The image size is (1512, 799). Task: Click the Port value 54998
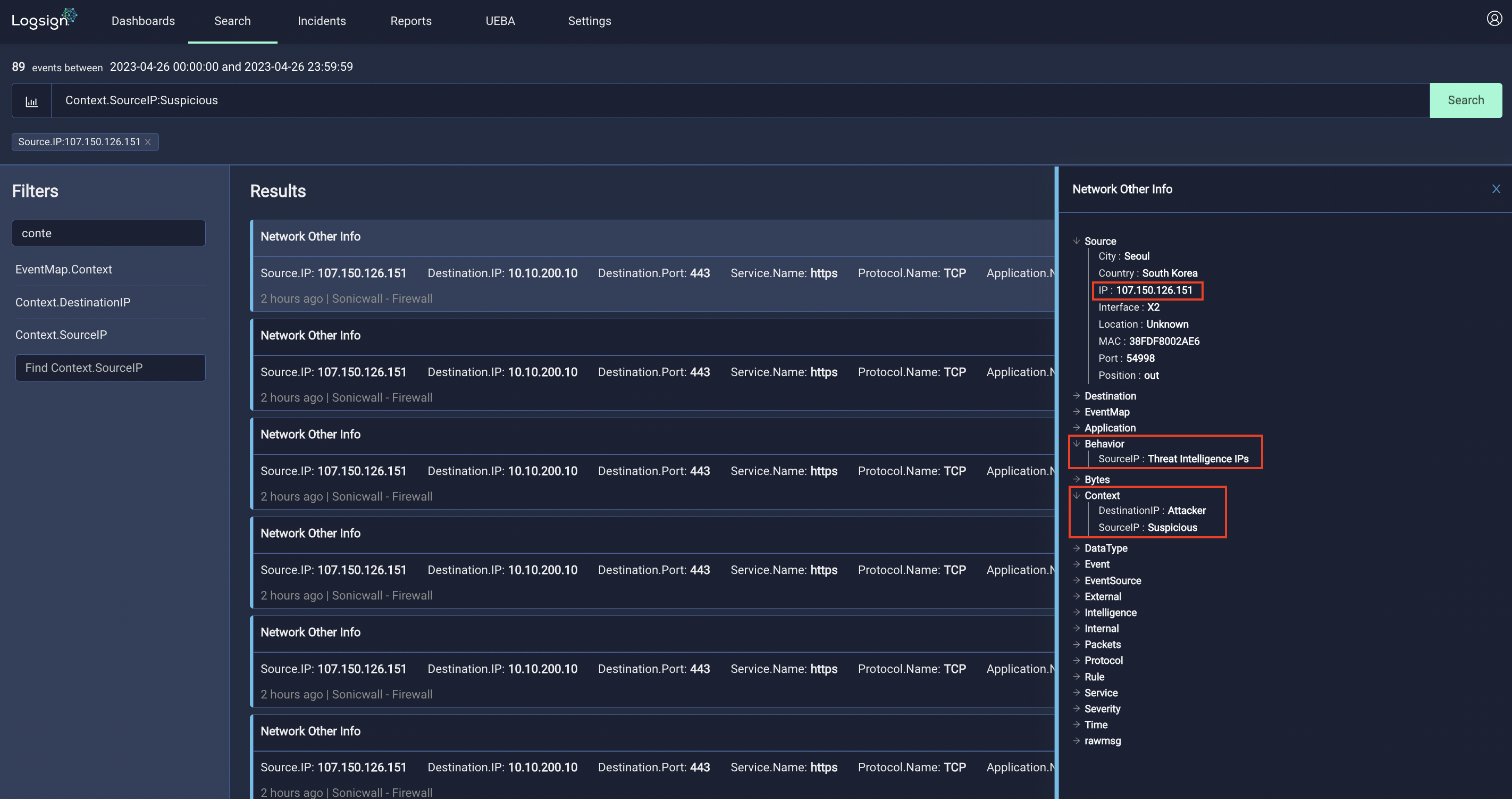point(1140,359)
